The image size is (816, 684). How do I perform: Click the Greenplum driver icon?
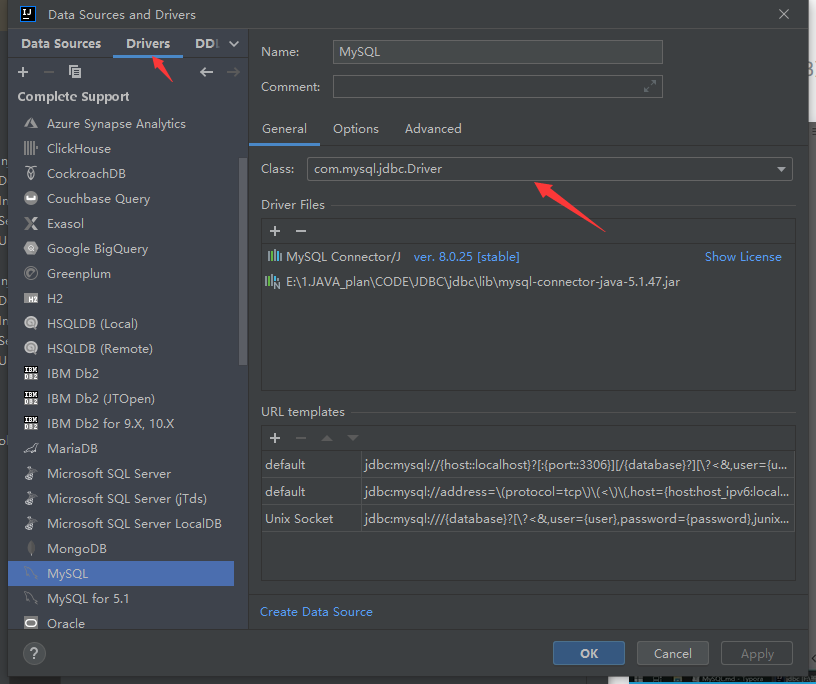[31, 273]
